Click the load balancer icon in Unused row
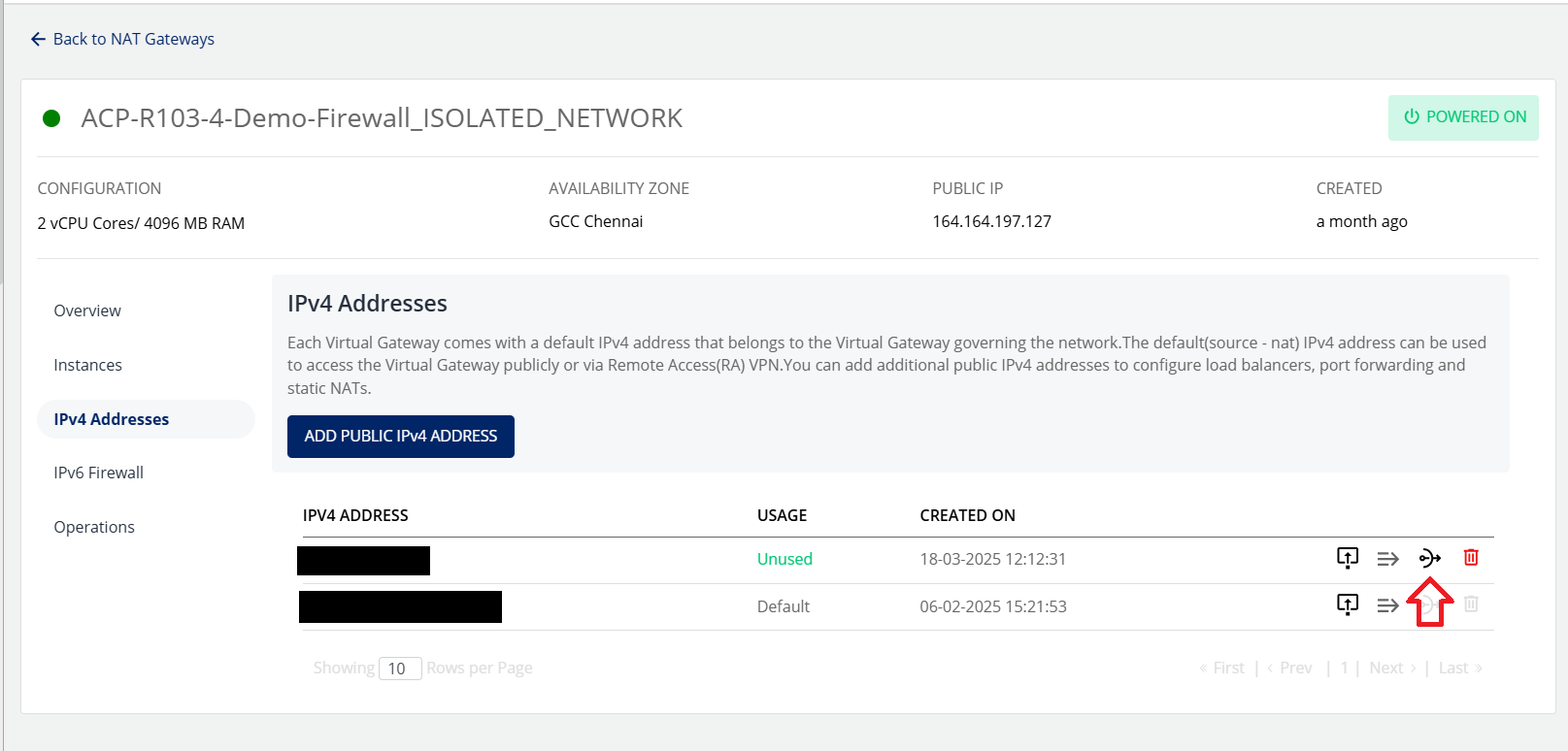Screen dimensions: 1568x751 click(x=1430, y=558)
